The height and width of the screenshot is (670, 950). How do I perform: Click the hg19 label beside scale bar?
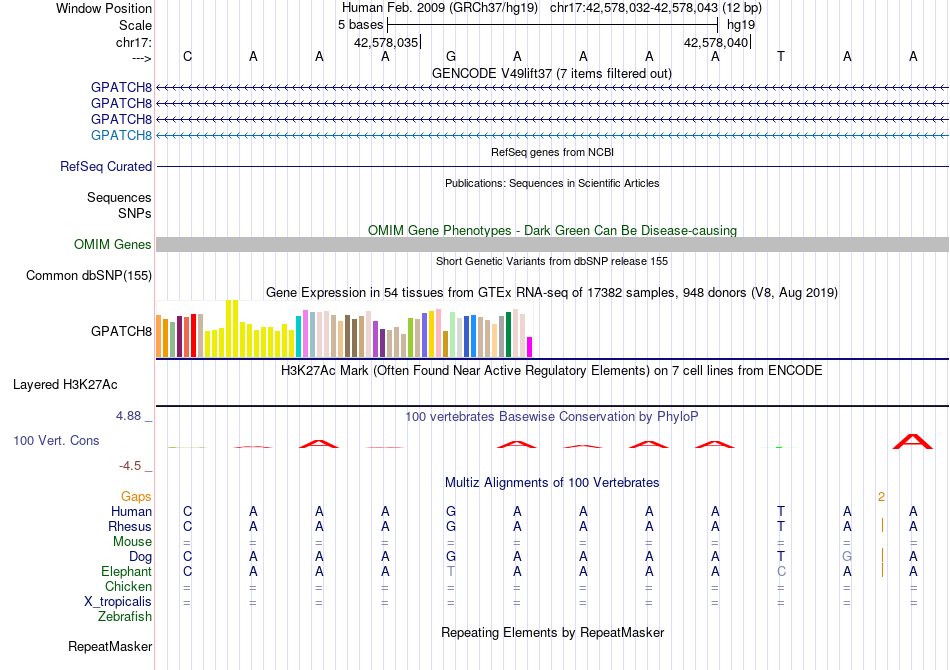click(x=741, y=25)
